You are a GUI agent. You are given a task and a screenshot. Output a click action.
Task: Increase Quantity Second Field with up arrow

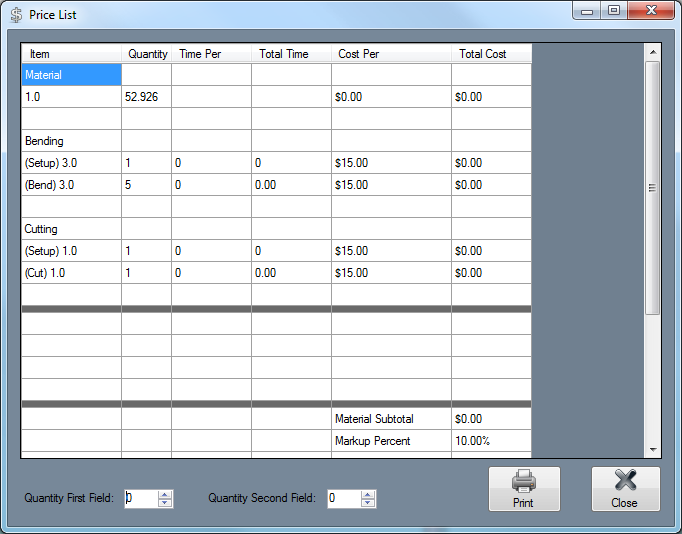tap(368, 495)
